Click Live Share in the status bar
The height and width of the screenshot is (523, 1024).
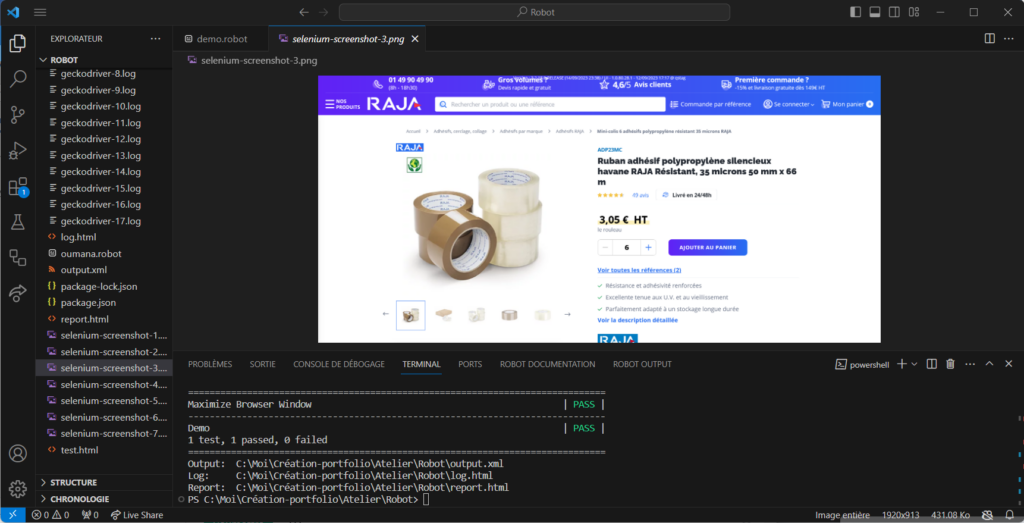tap(136, 515)
